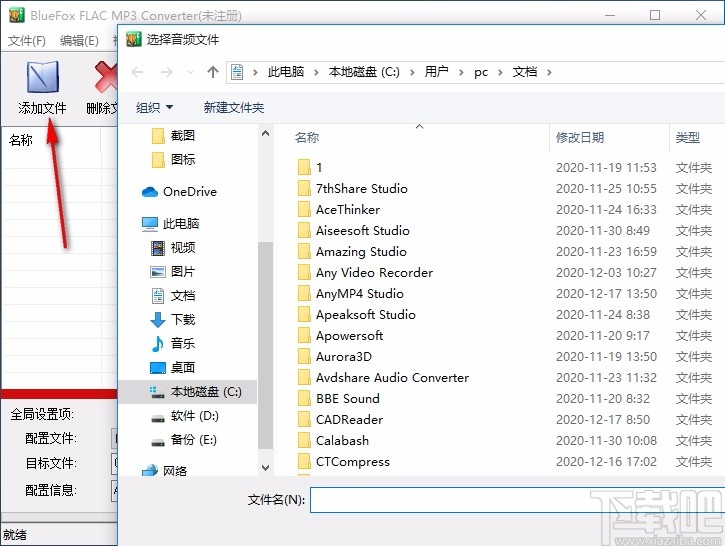Screen dimensions: 725x546
Task: Sort files by 类型 column header
Action: point(688,137)
